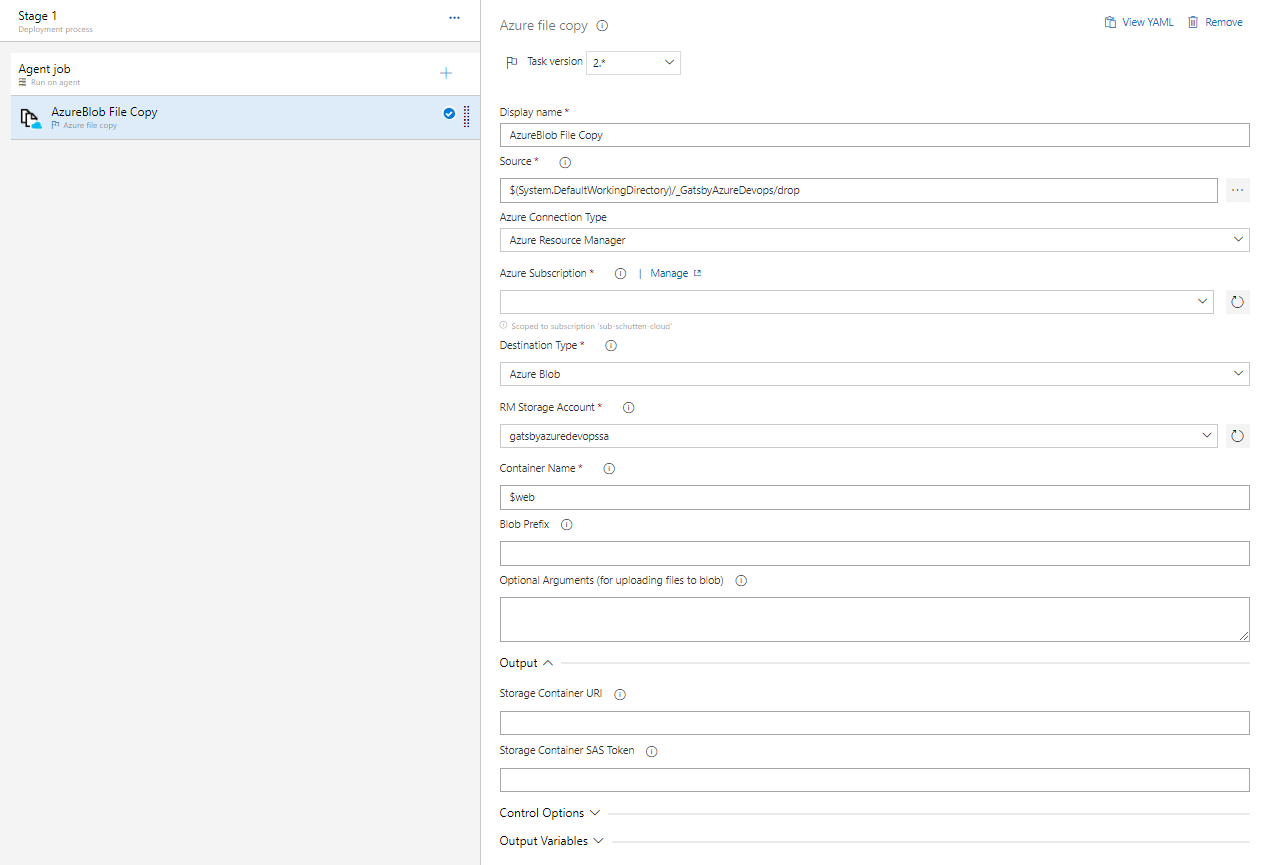Screen dimensions: 1271x865
Task: Click the info icon beside Azure file copy title
Action: [x=602, y=26]
